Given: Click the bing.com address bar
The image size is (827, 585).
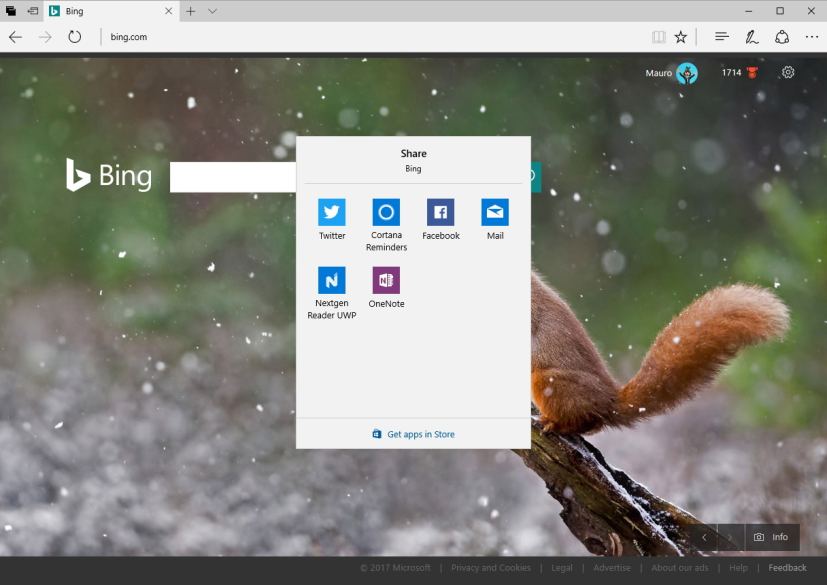Looking at the screenshot, I should [129, 37].
